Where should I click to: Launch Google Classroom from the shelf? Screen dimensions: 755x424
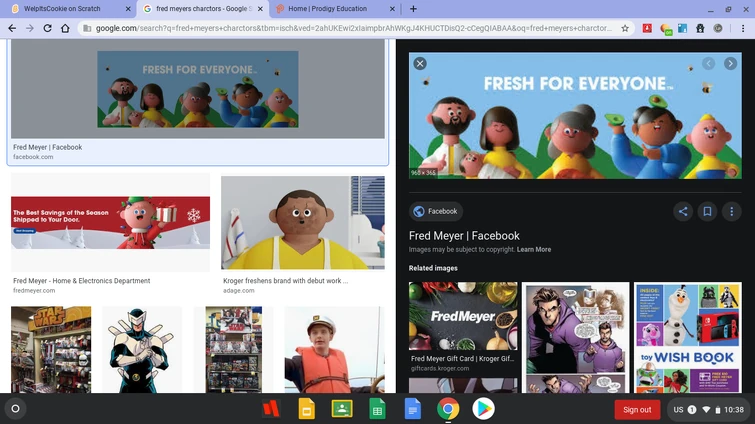click(x=342, y=409)
